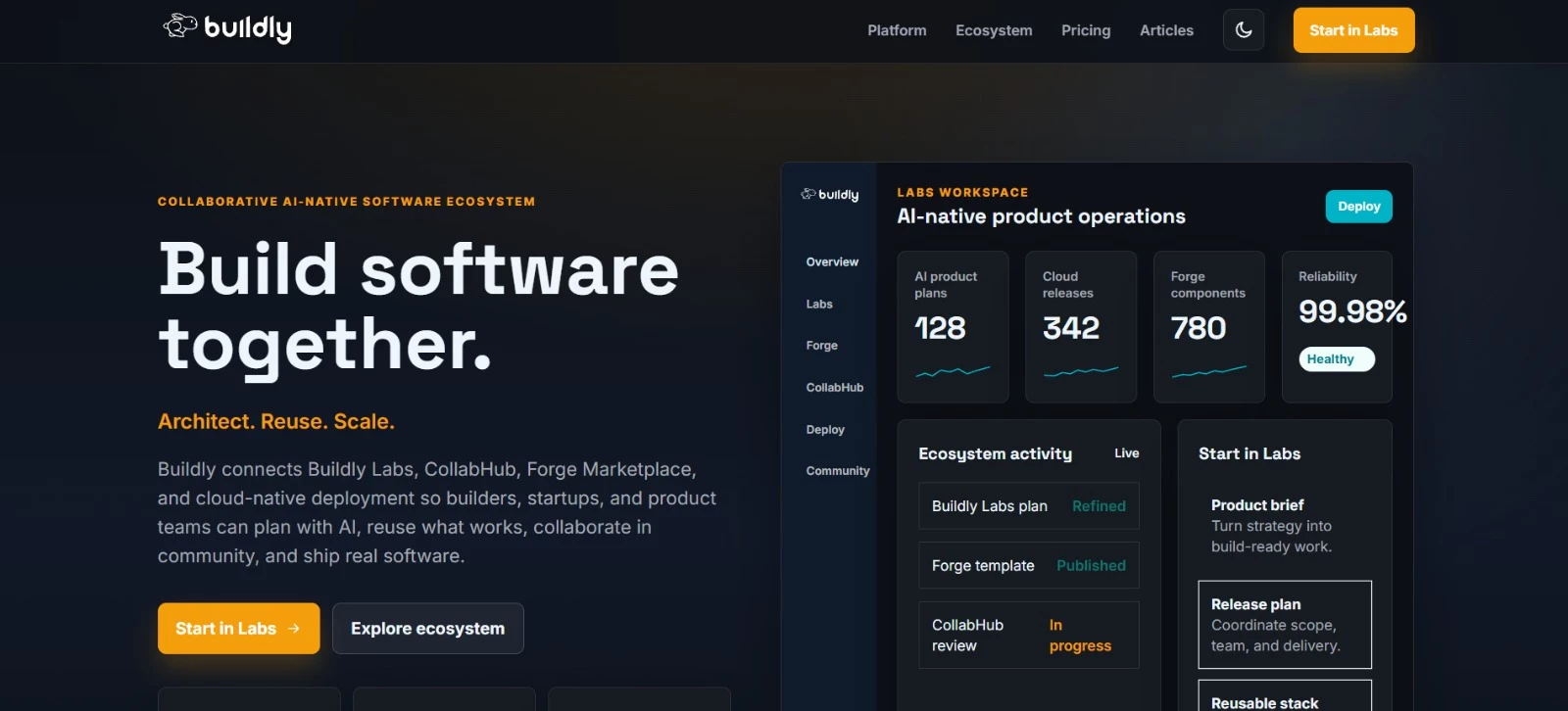
Task: Click the Refined status label
Action: [1099, 506]
